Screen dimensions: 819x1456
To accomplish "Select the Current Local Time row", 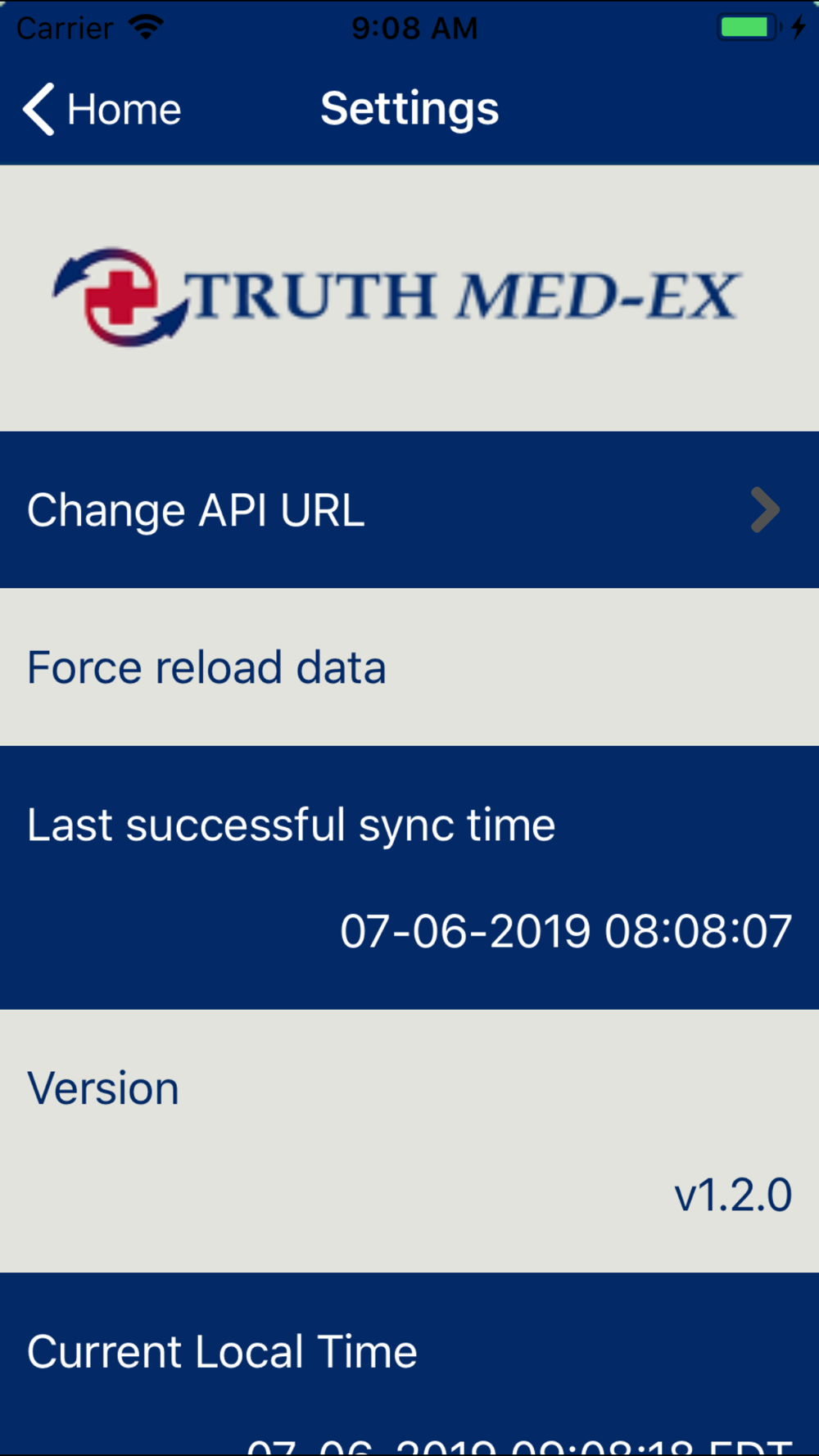I will (x=409, y=1364).
